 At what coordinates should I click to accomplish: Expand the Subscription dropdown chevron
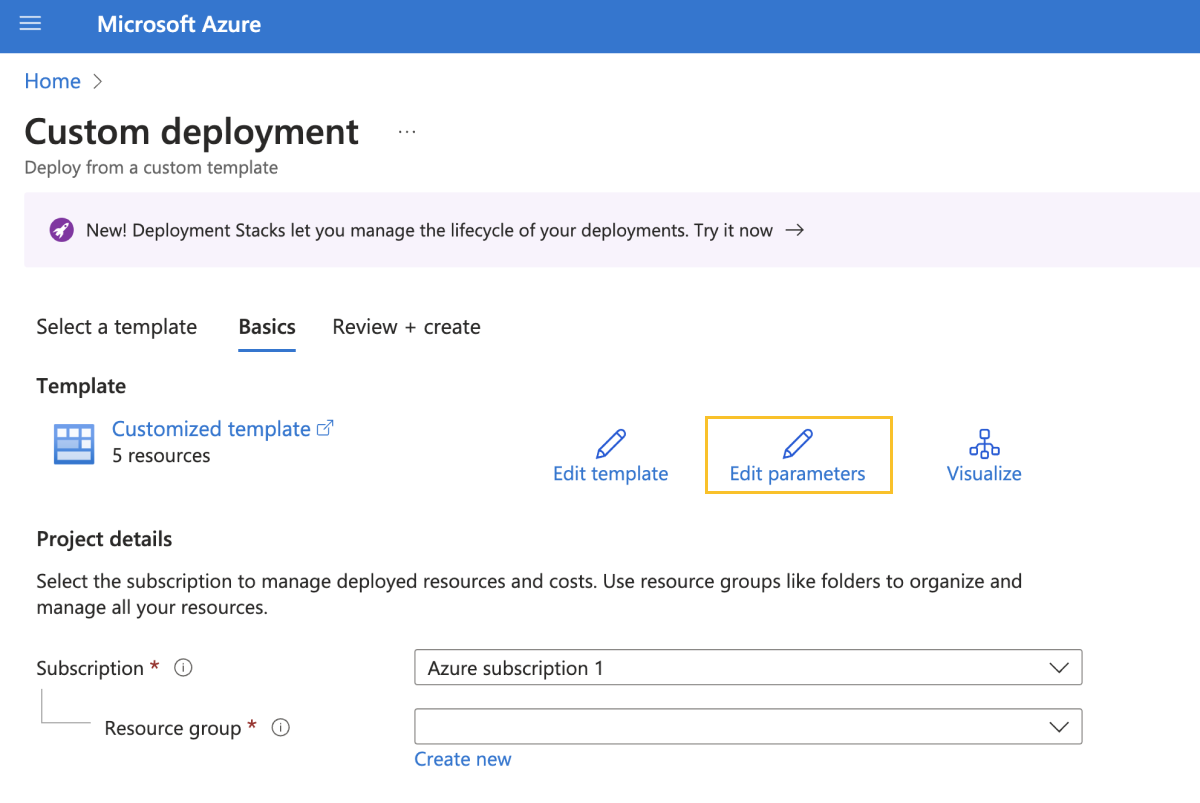[x=1059, y=668]
